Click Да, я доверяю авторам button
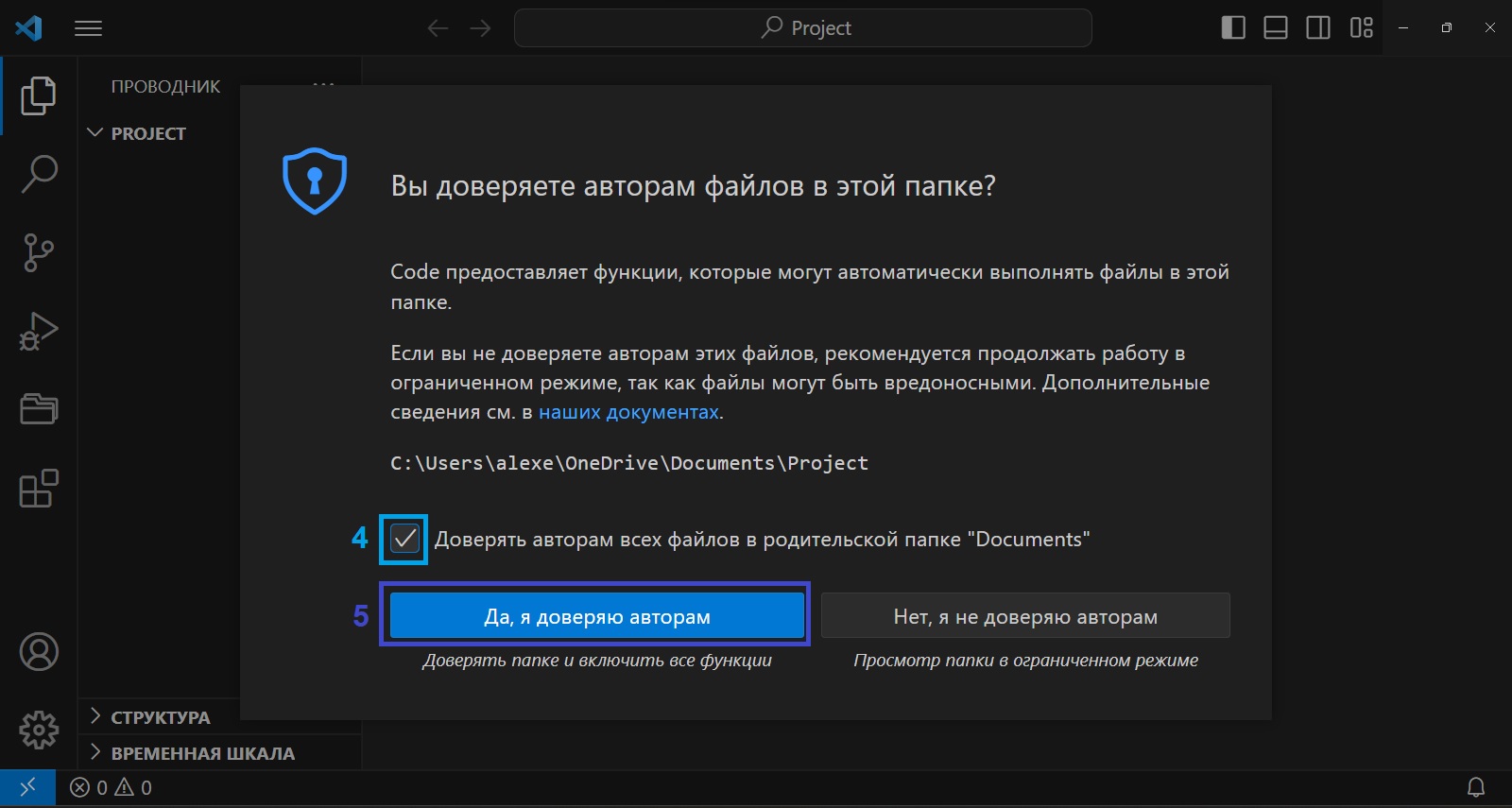This screenshot has width=1512, height=808. click(x=596, y=616)
